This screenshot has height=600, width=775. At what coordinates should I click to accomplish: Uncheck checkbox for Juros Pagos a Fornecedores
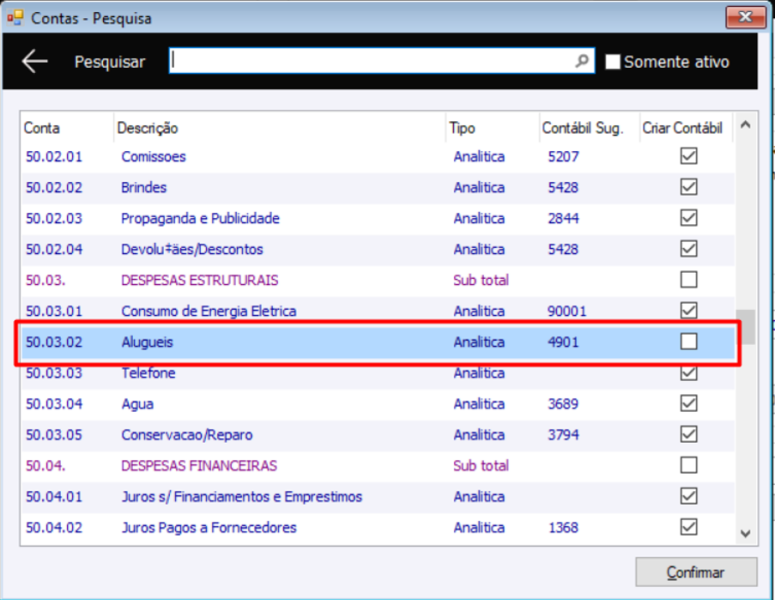(689, 527)
